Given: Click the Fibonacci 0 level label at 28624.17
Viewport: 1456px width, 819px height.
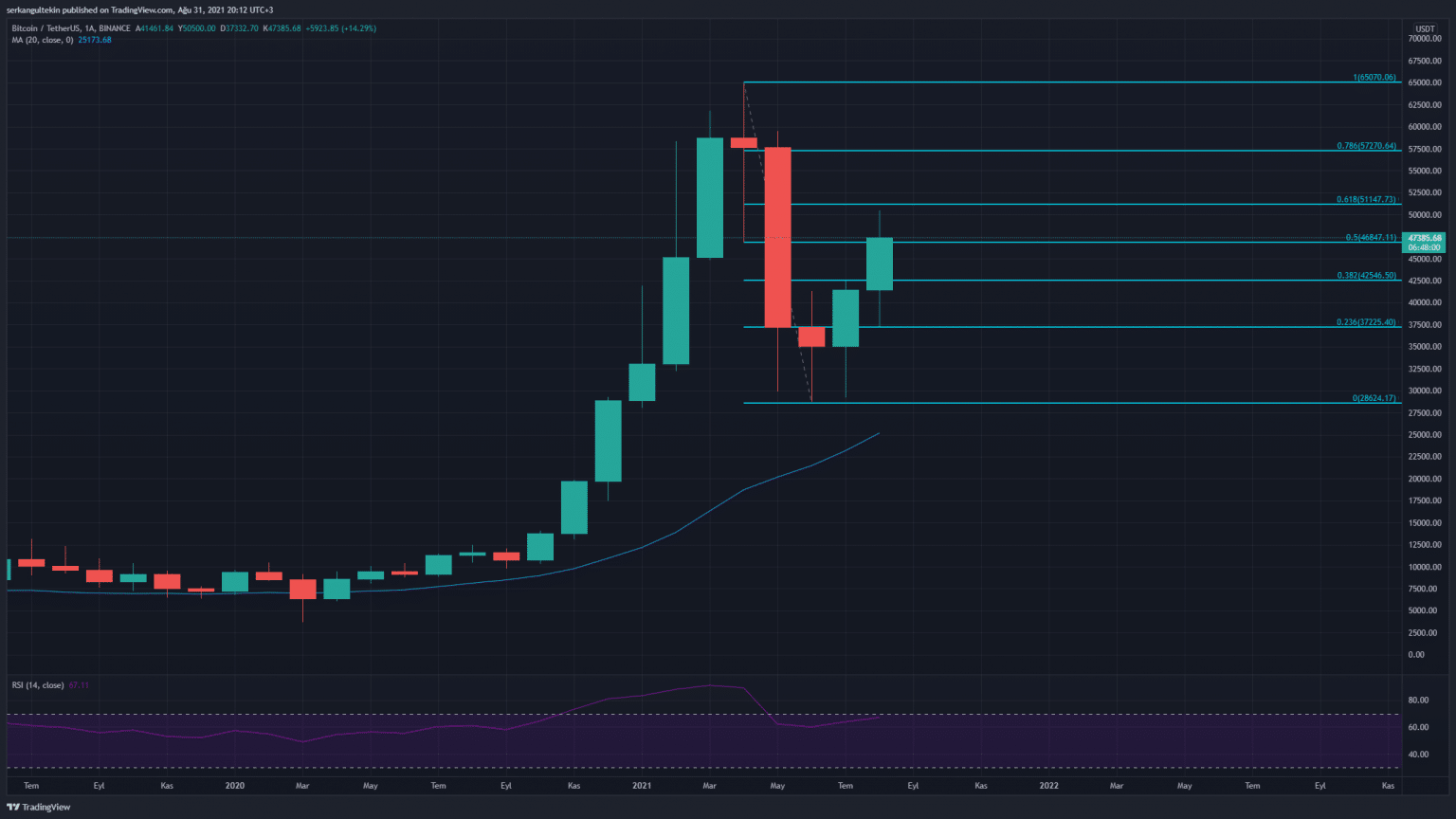Looking at the screenshot, I should click(1374, 398).
